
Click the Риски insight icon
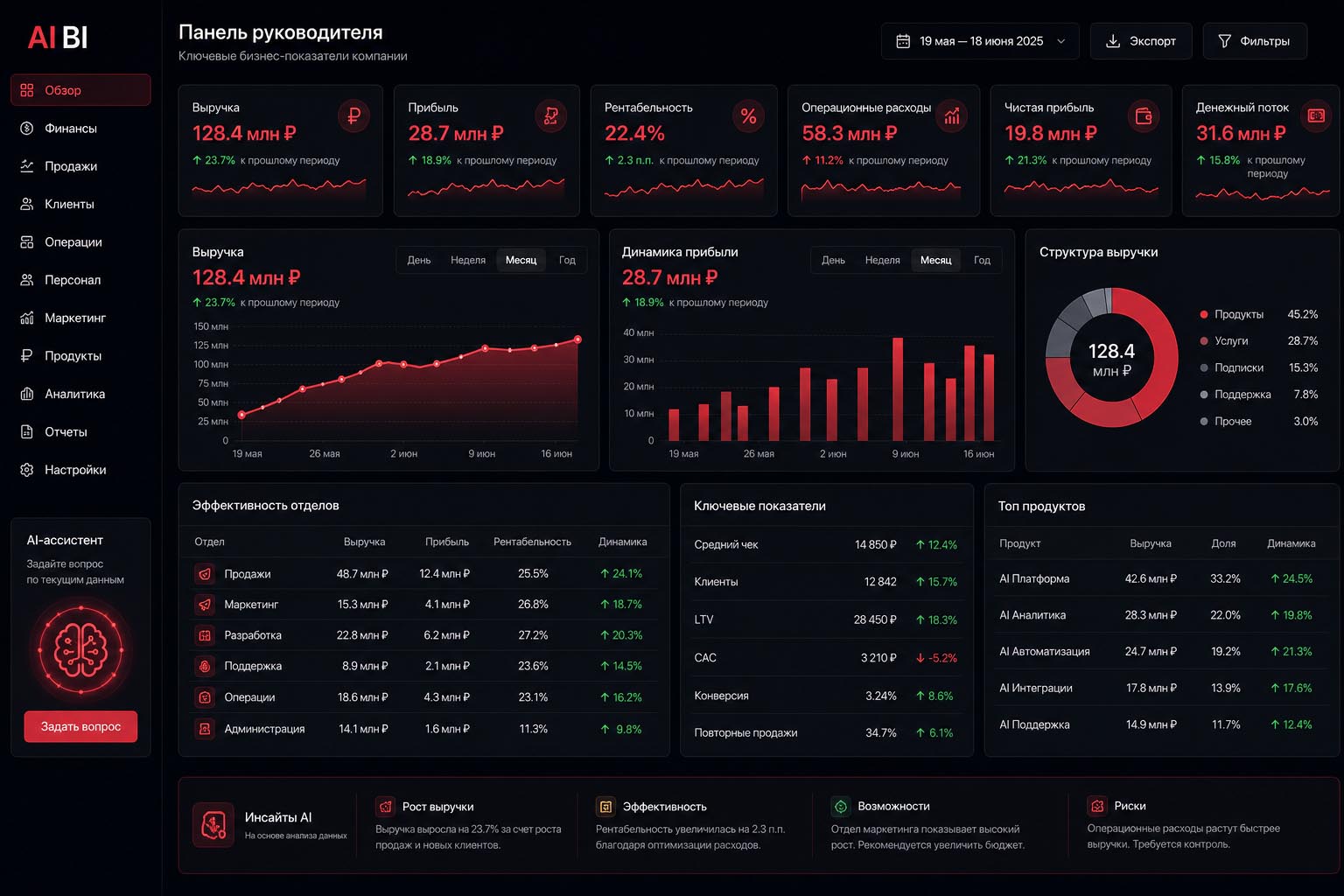coord(1096,806)
